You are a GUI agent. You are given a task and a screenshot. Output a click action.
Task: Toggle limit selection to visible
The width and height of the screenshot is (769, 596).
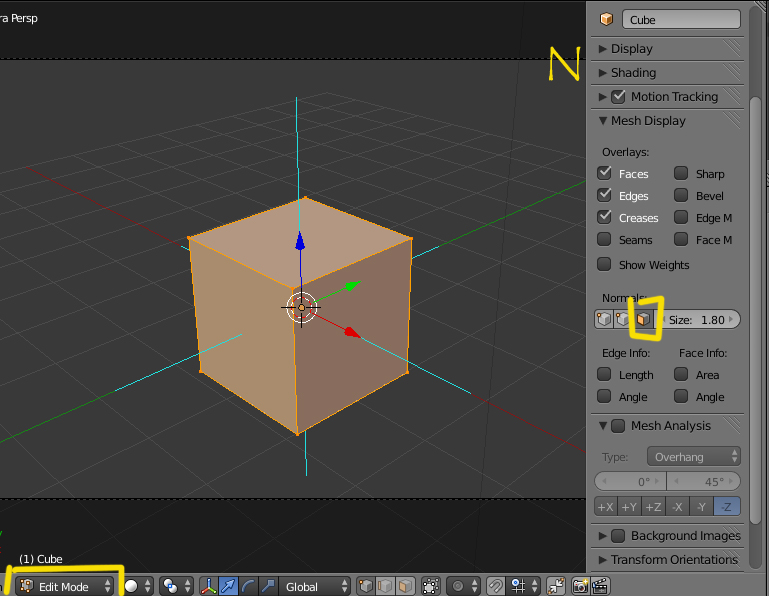coord(431,586)
